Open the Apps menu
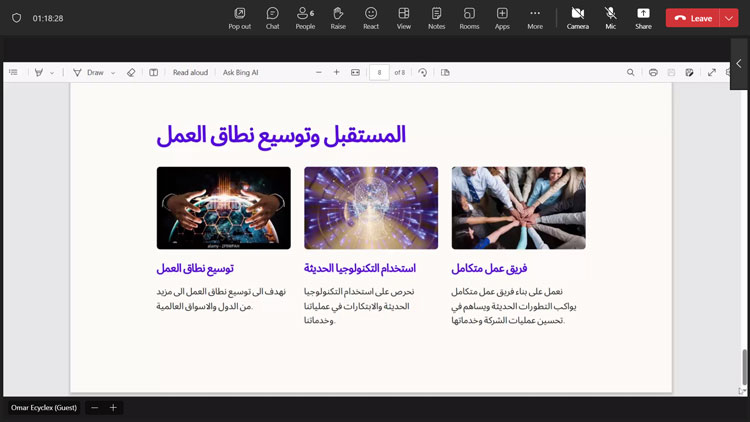Image resolution: width=750 pixels, height=422 pixels. [502, 17]
